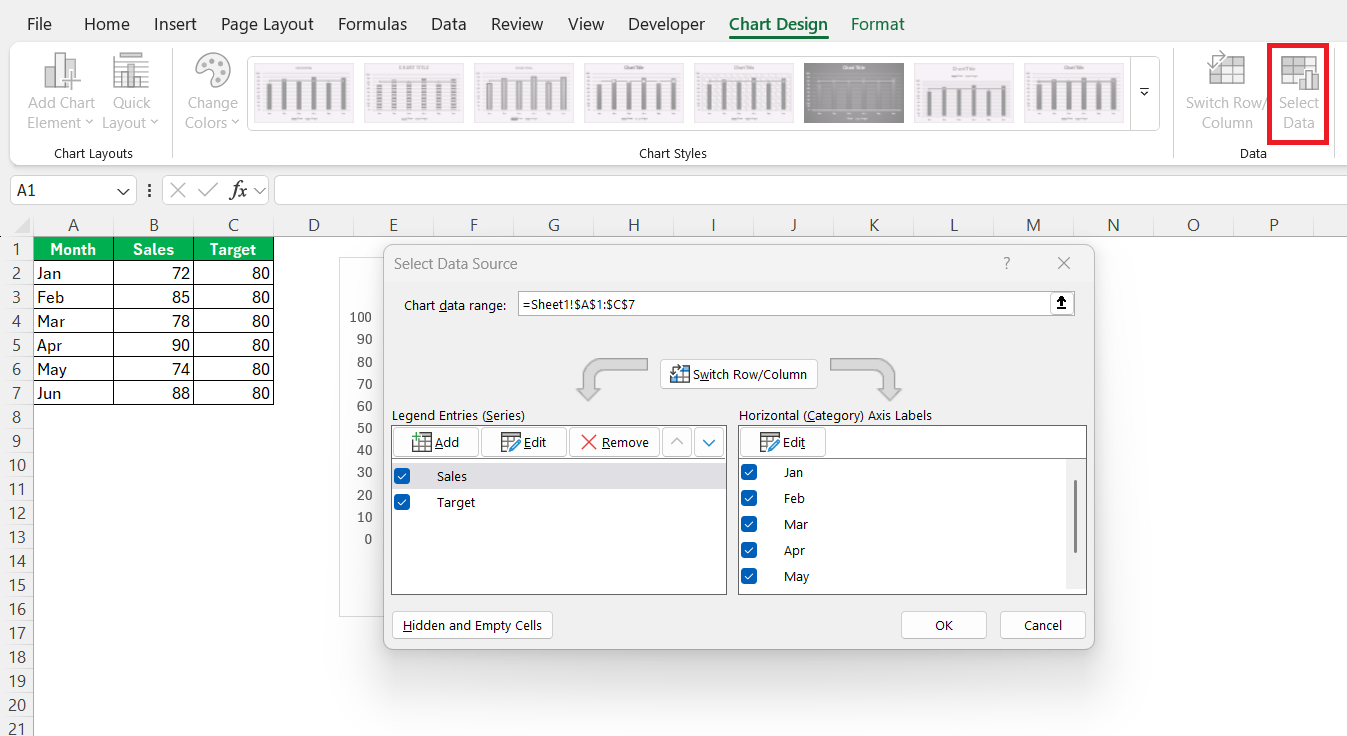Viewport: 1347px width, 736px height.
Task: Move series down with arrow button
Action: tap(709, 442)
